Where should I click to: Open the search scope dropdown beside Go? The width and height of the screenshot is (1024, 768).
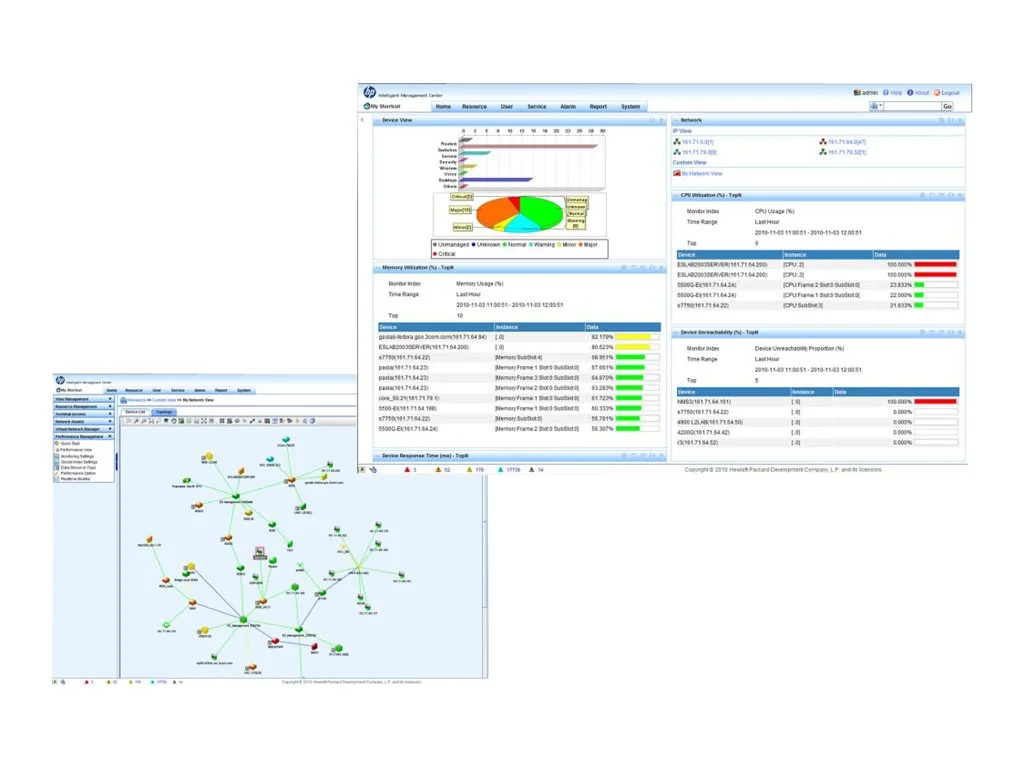pos(875,105)
